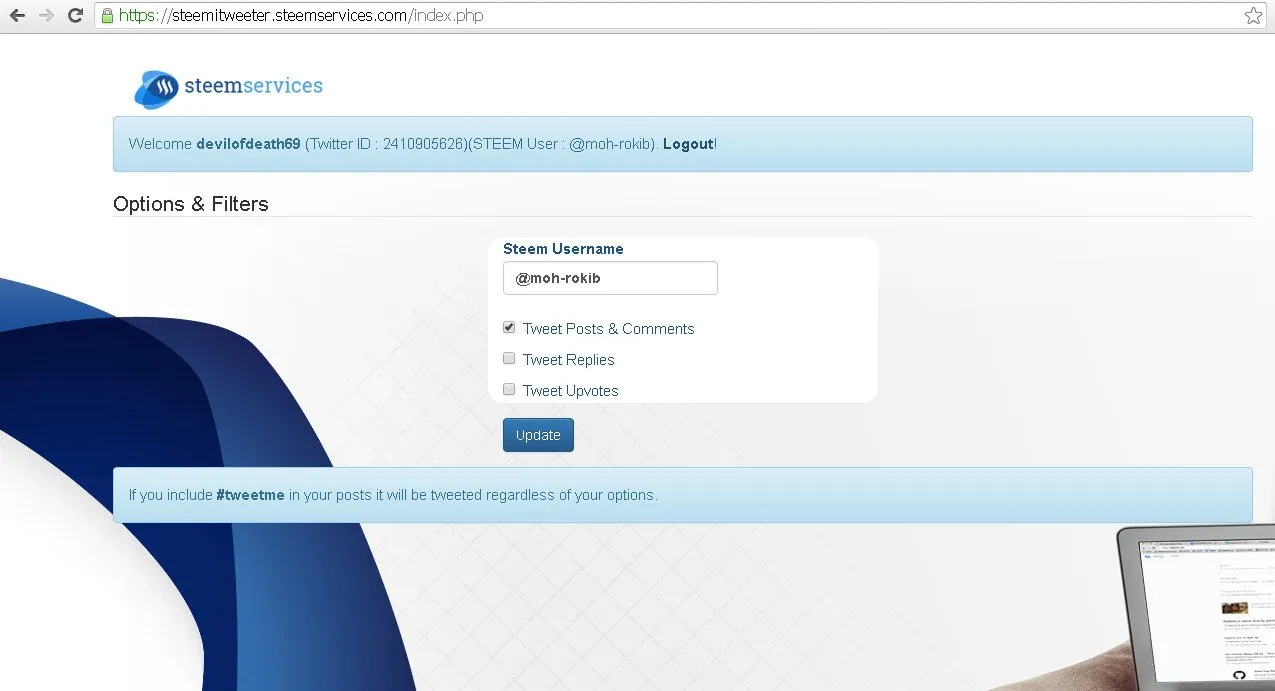The height and width of the screenshot is (691, 1275).
Task: Click the Tweet Upvotes label text
Action: coord(570,391)
